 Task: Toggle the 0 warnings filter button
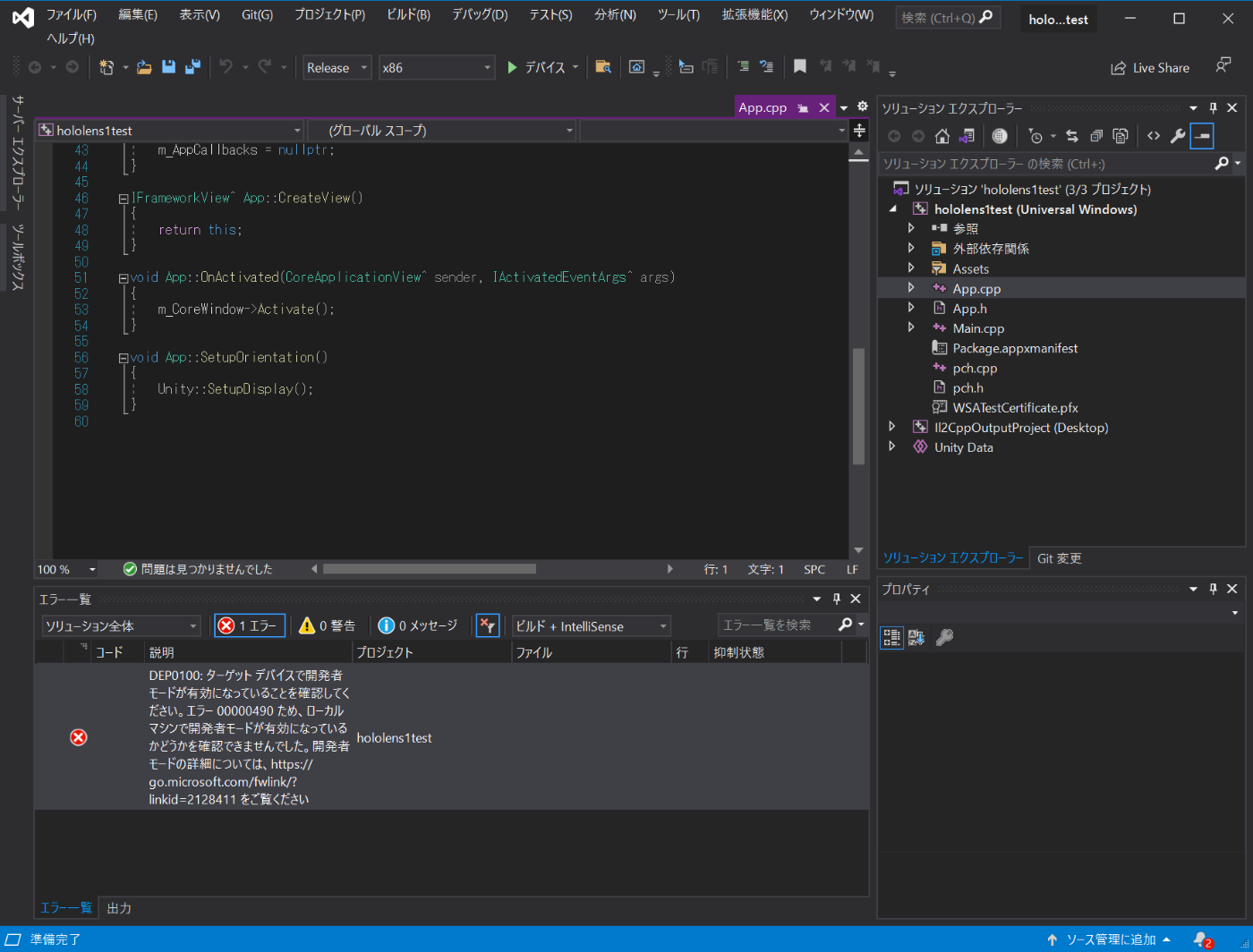327,625
